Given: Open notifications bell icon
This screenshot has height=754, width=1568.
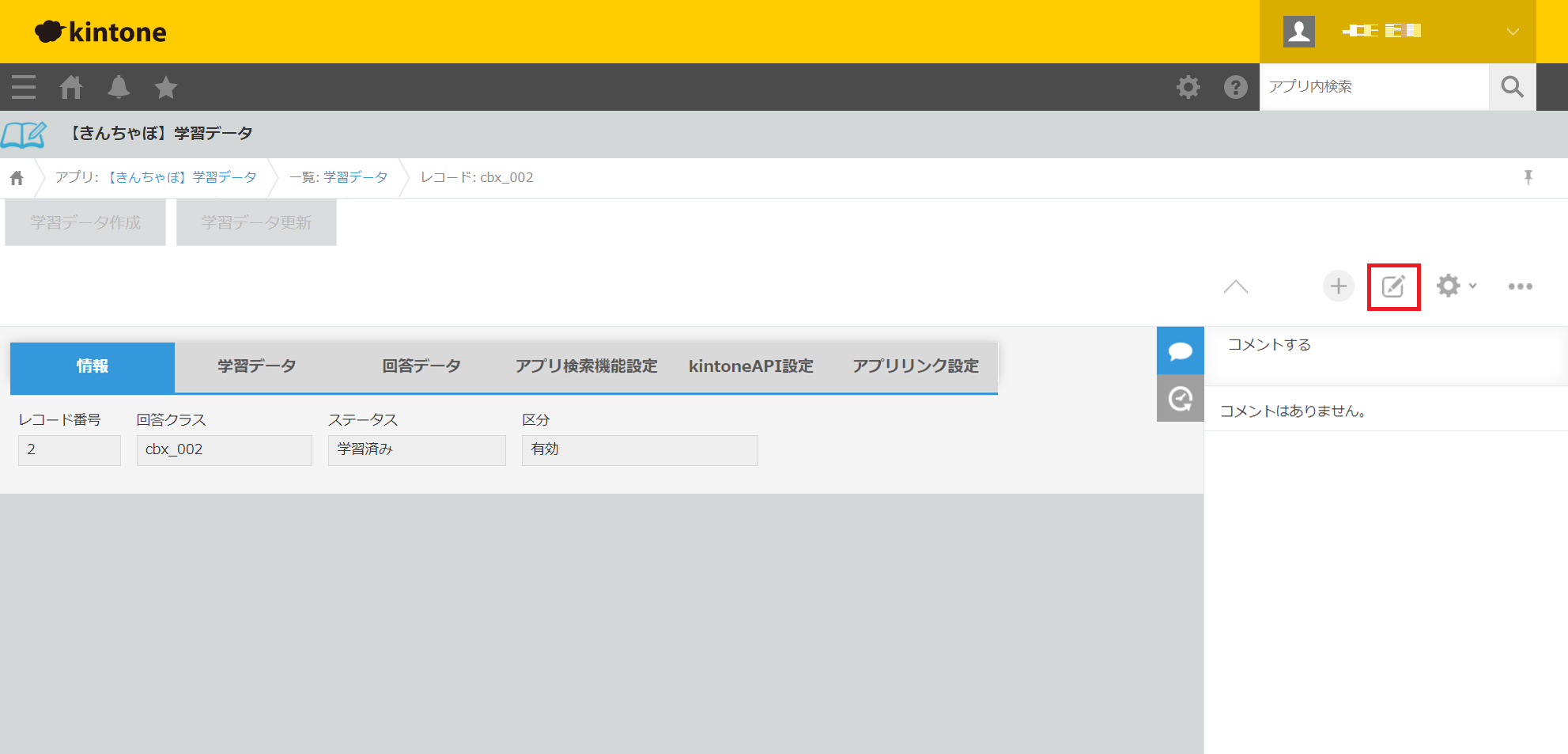Looking at the screenshot, I should coord(119,87).
